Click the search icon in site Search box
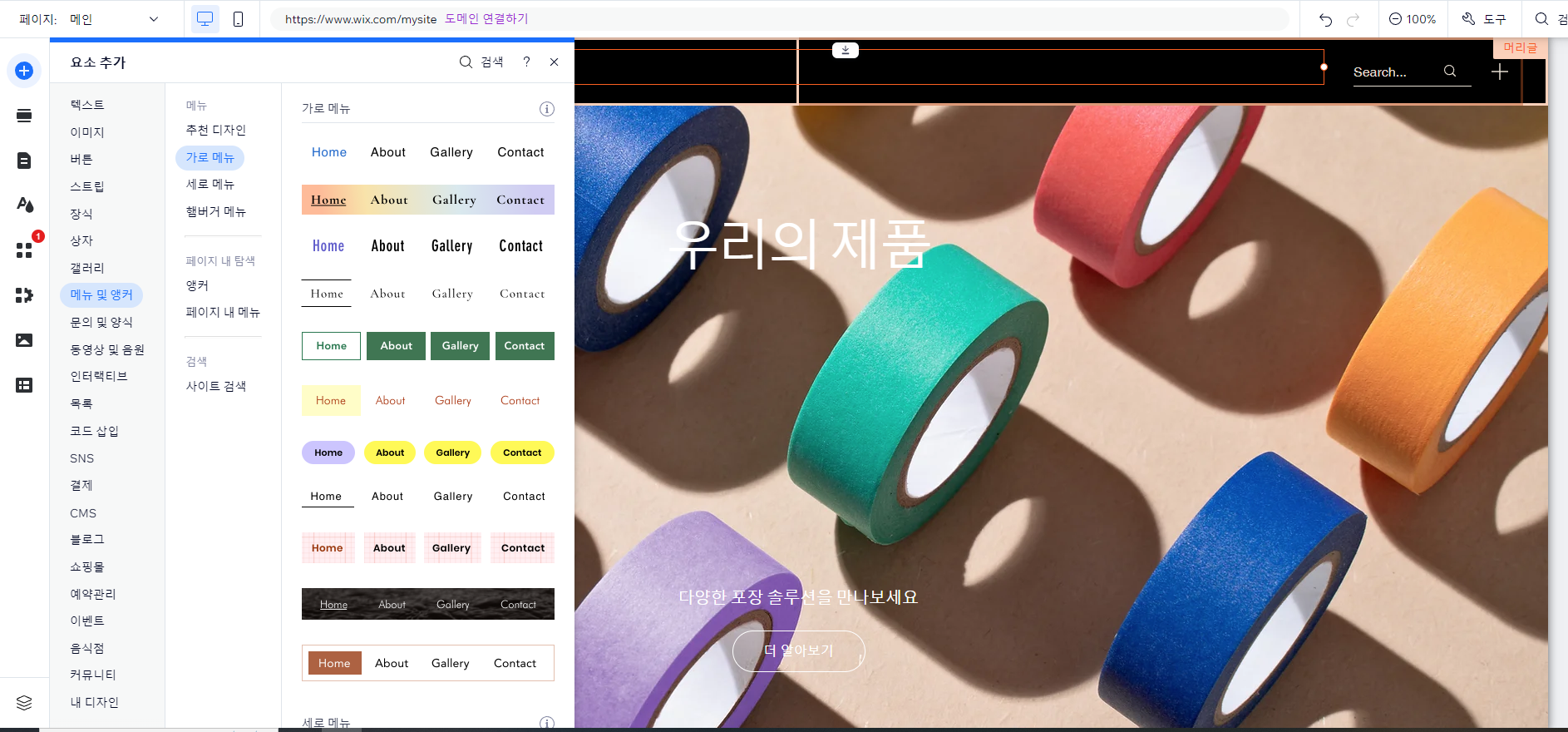The height and width of the screenshot is (732, 1568). (x=1450, y=72)
